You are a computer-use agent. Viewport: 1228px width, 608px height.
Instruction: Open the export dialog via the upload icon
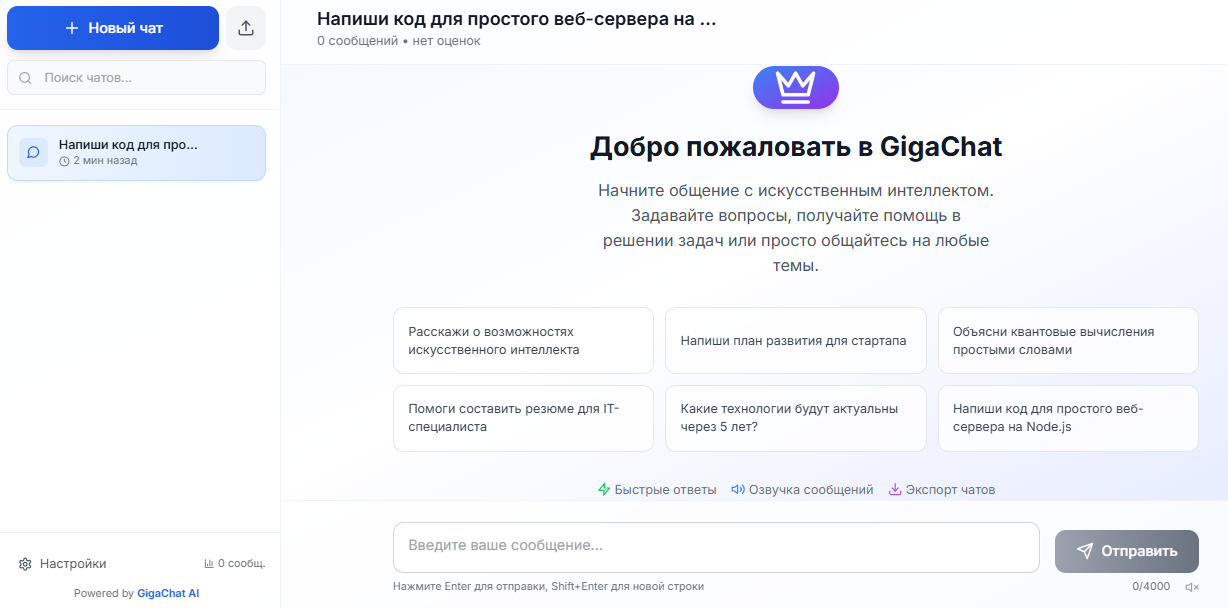pos(245,27)
